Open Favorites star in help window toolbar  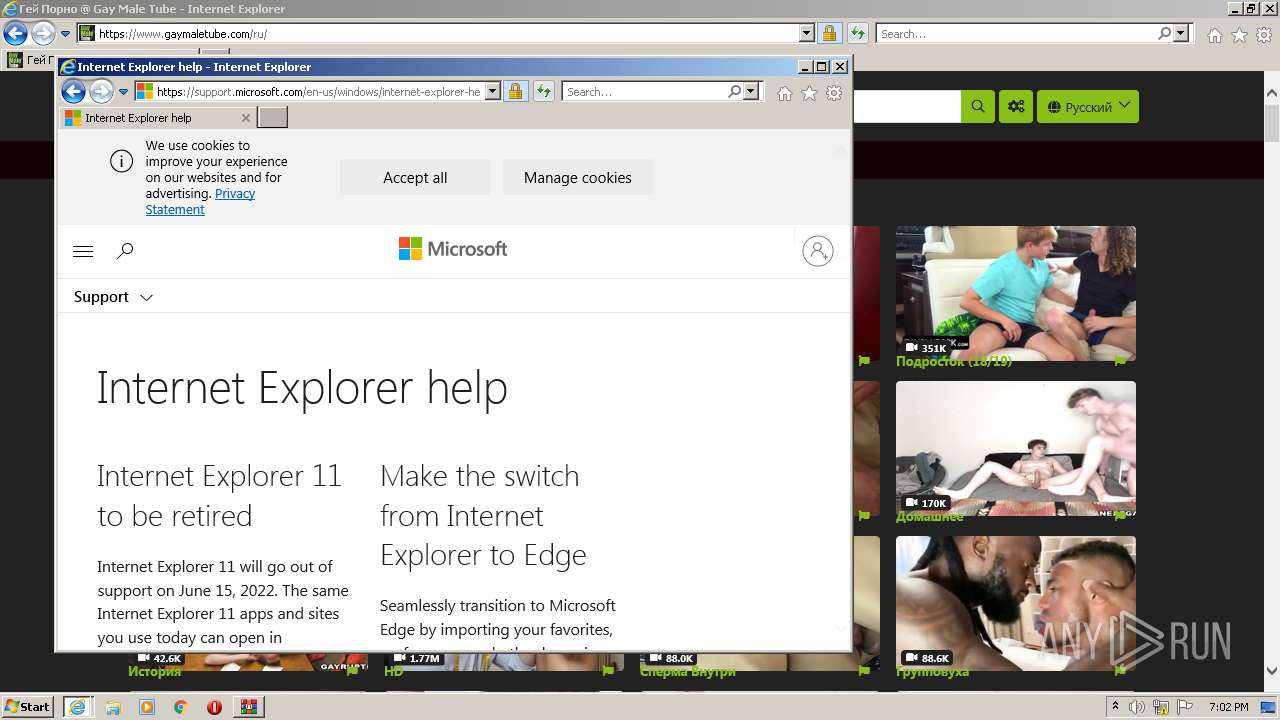[809, 93]
